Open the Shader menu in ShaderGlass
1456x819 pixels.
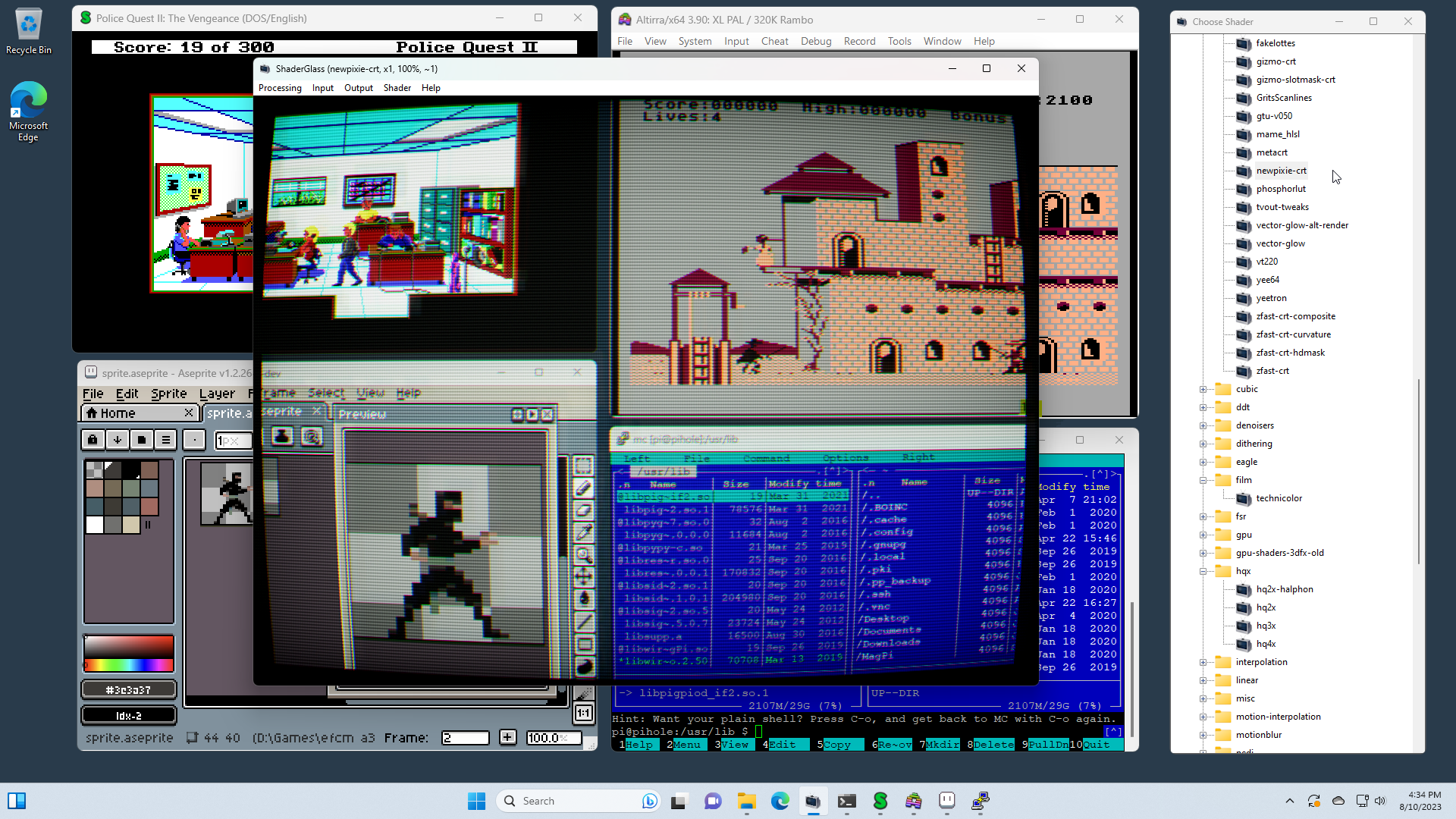pyautogui.click(x=397, y=88)
